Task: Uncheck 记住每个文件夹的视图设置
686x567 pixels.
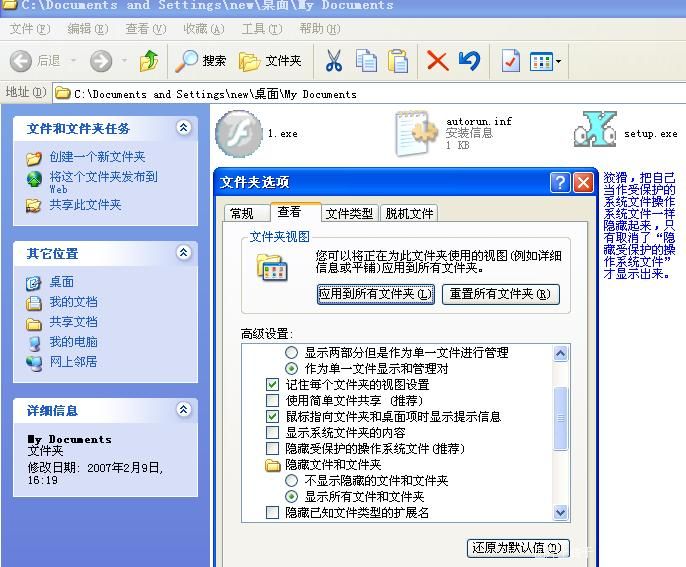Action: (272, 385)
